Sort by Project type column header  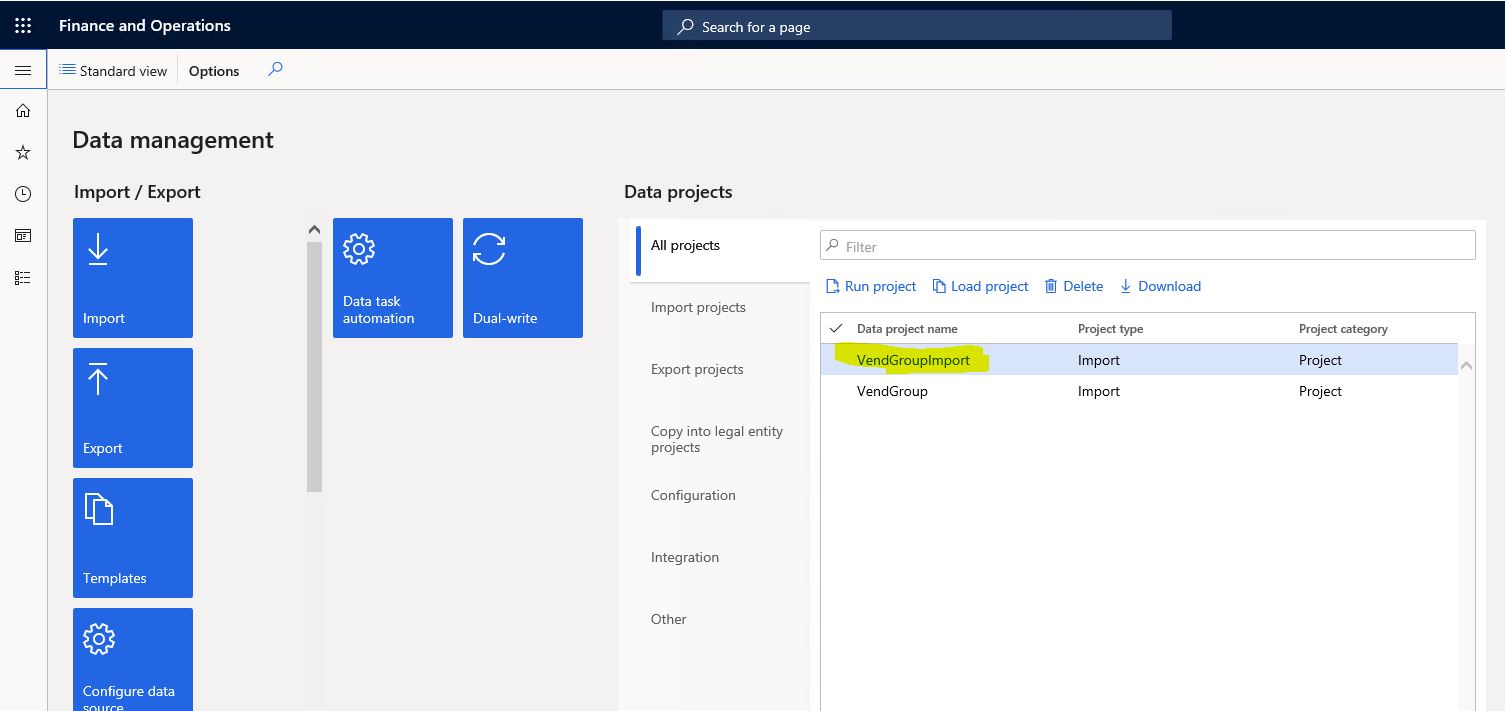click(1110, 329)
